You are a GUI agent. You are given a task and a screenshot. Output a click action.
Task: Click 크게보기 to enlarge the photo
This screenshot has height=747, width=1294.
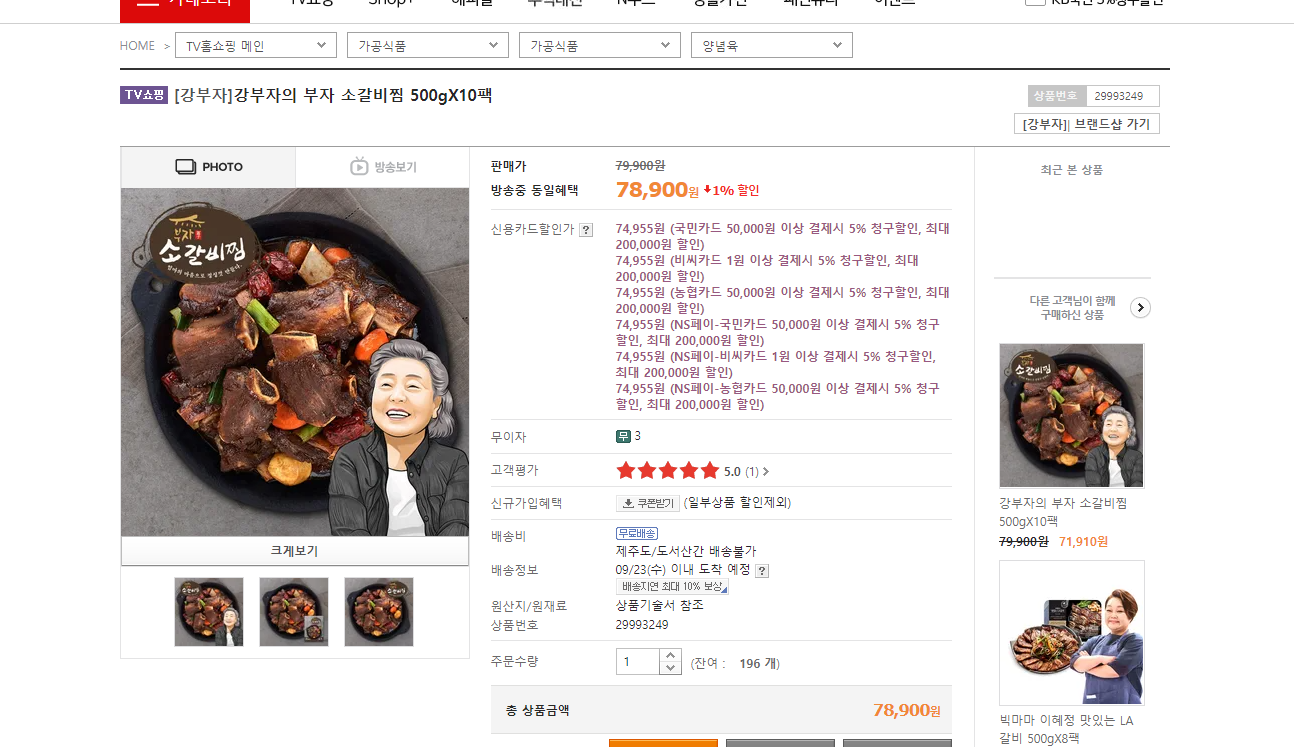pyautogui.click(x=295, y=551)
